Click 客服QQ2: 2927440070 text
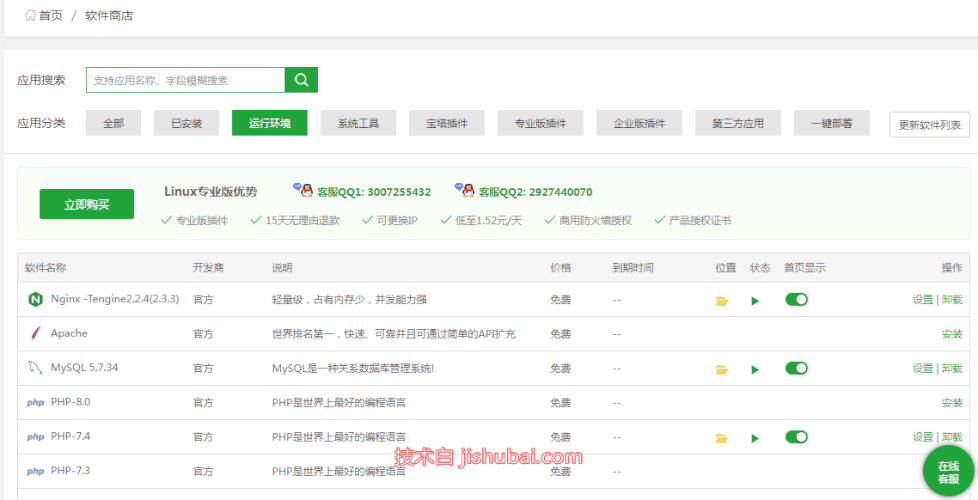The width and height of the screenshot is (978, 500). point(535,192)
